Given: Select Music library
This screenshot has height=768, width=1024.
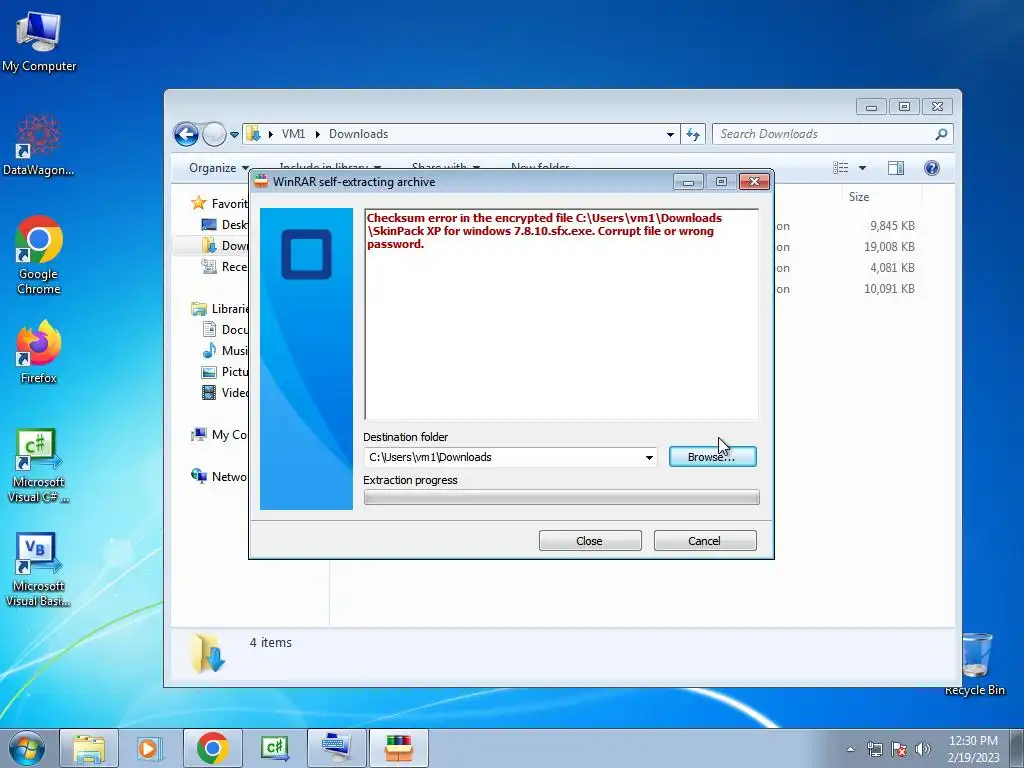Looking at the screenshot, I should 225,350.
